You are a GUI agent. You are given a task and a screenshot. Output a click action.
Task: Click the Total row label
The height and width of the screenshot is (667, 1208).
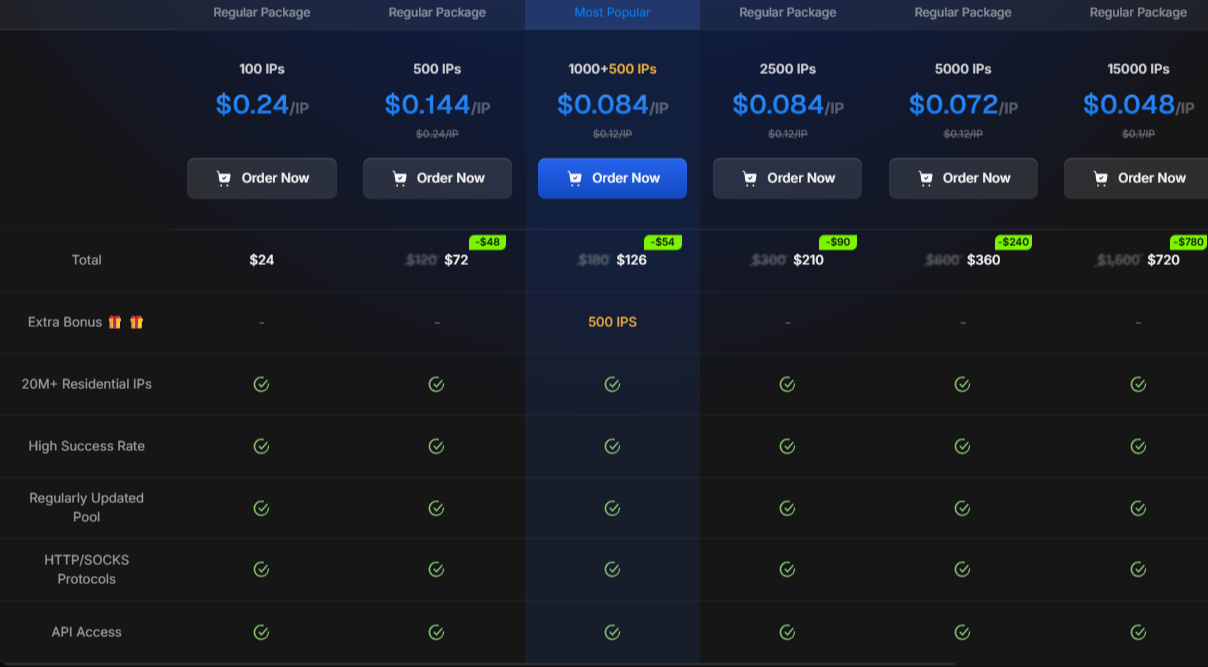pyautogui.click(x=87, y=260)
